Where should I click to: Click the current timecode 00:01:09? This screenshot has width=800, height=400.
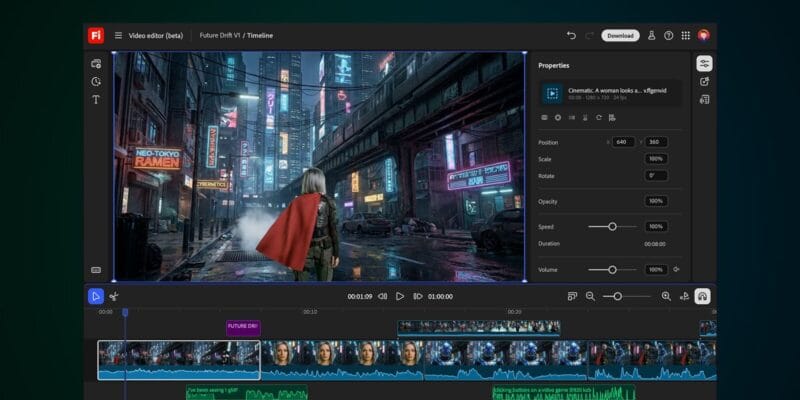coord(360,296)
